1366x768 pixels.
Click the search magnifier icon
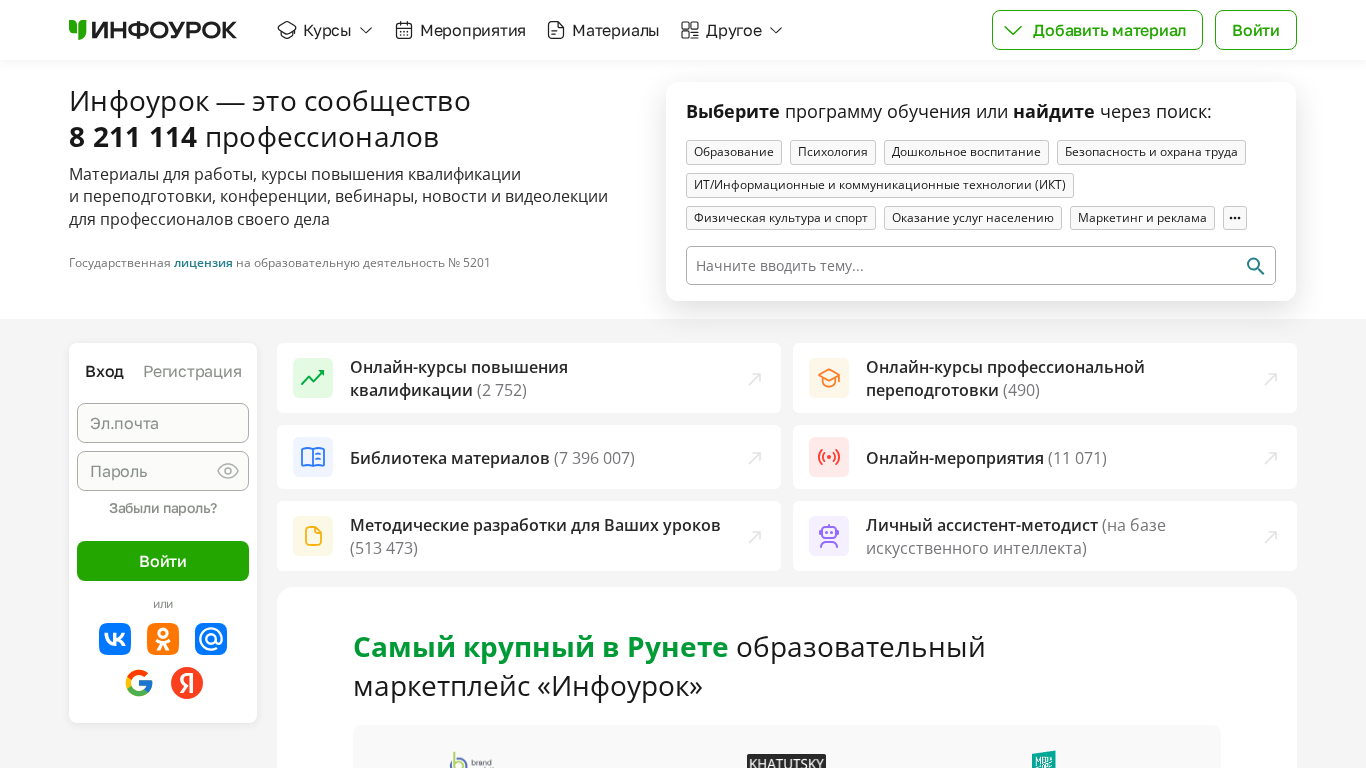pos(1255,266)
